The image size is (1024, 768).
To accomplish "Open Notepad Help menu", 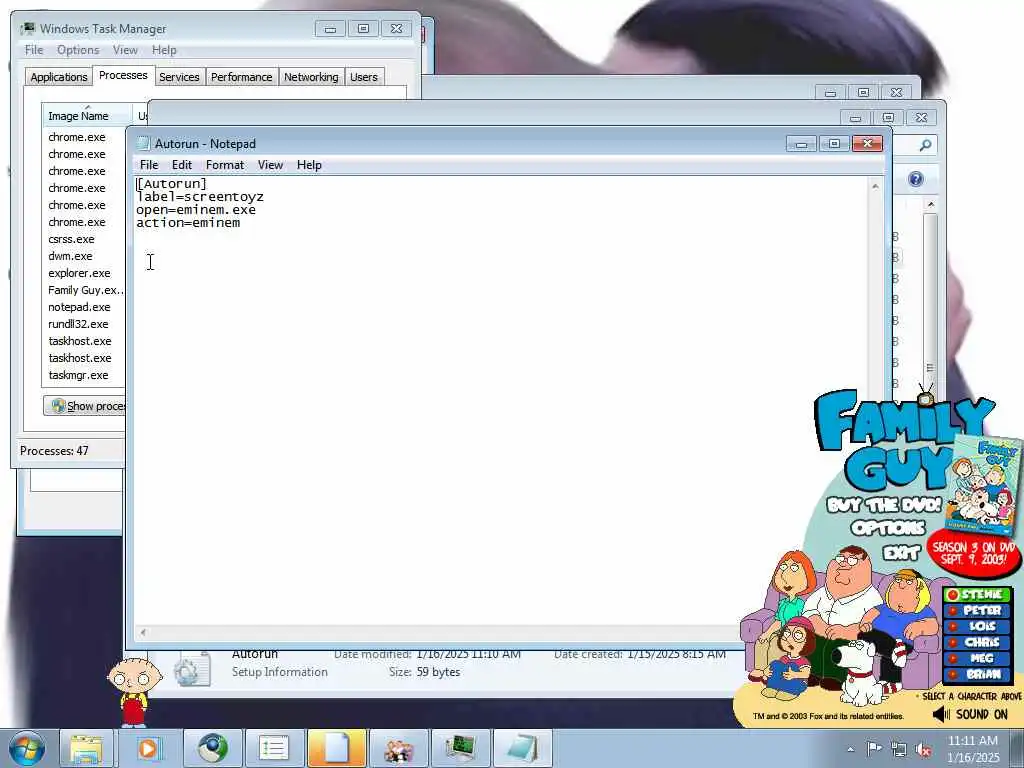I will click(309, 165).
